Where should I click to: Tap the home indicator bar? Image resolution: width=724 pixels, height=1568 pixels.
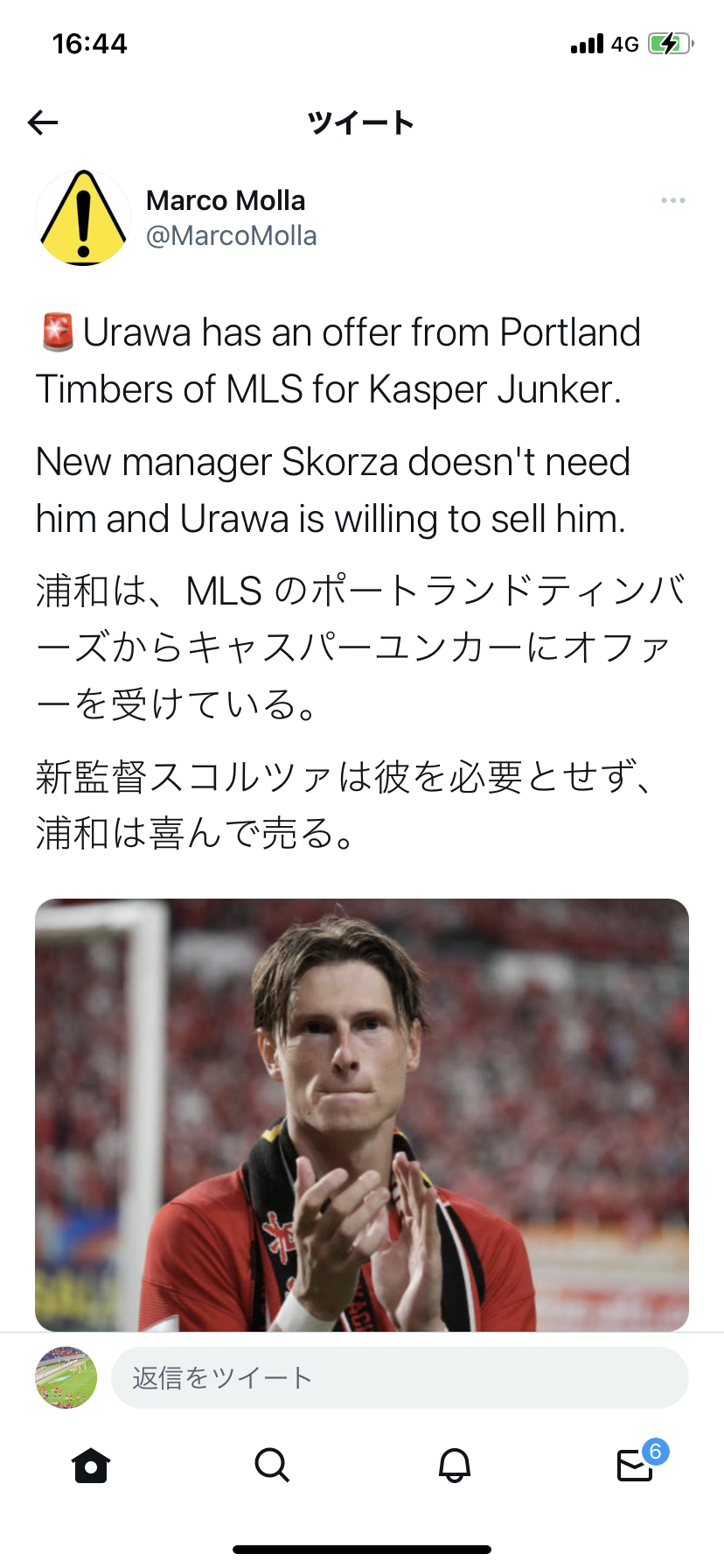tap(362, 1550)
